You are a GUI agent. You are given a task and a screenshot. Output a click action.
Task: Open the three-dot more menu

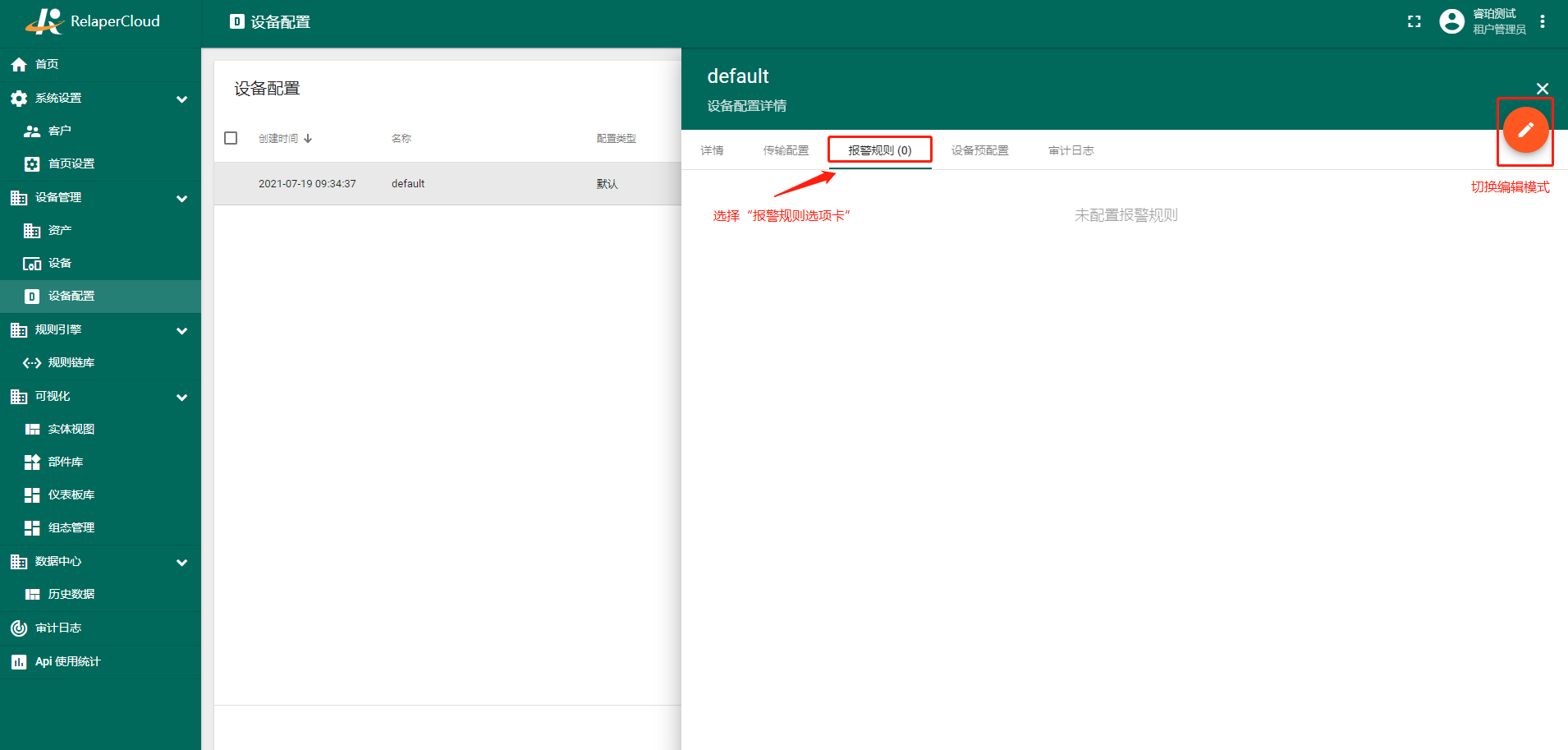1543,21
